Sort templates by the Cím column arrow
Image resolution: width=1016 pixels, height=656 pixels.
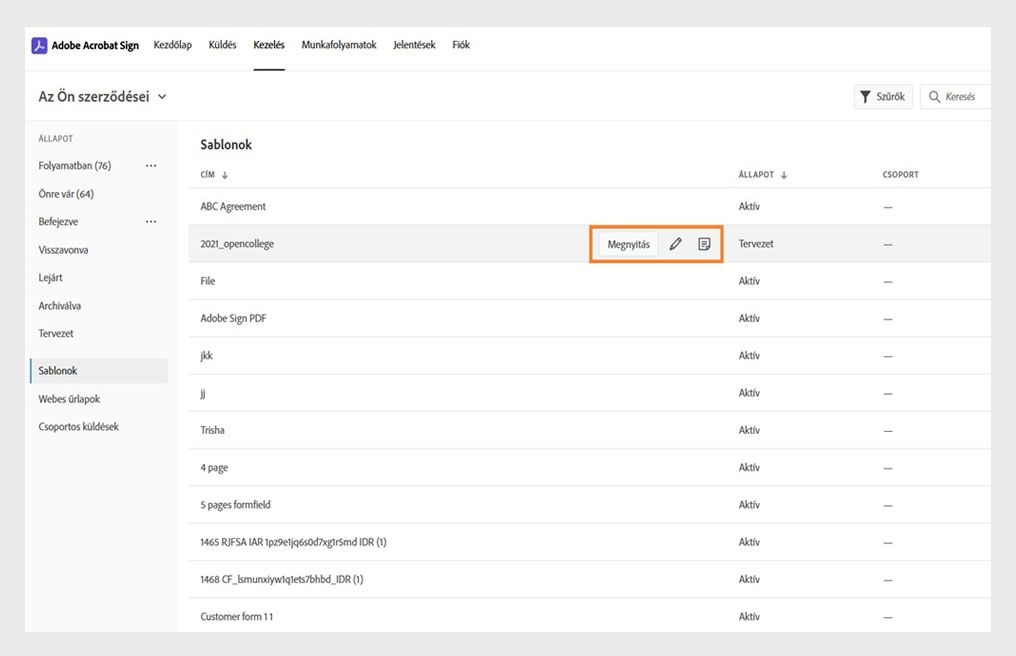(225, 175)
